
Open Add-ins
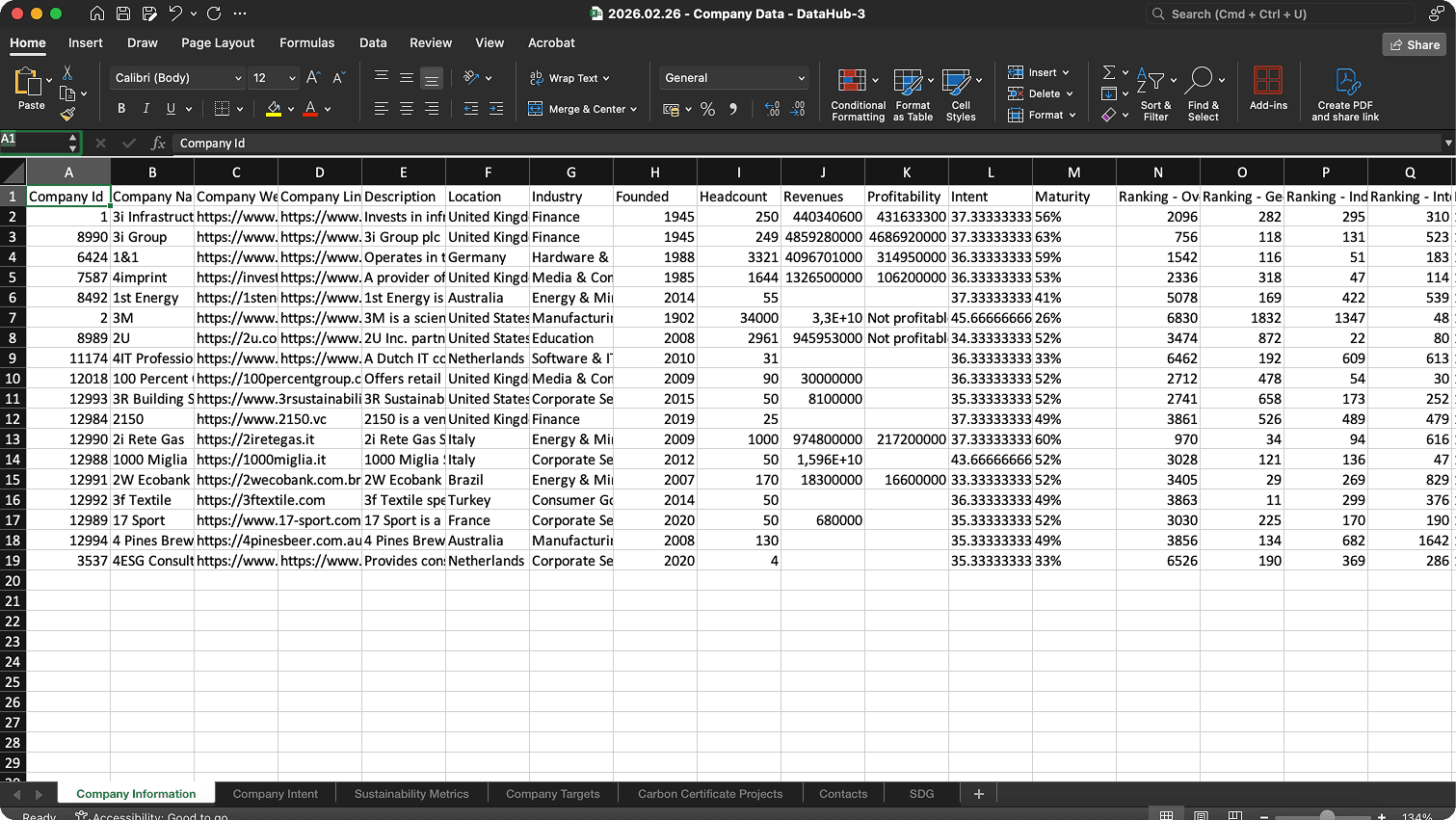pyautogui.click(x=1268, y=89)
